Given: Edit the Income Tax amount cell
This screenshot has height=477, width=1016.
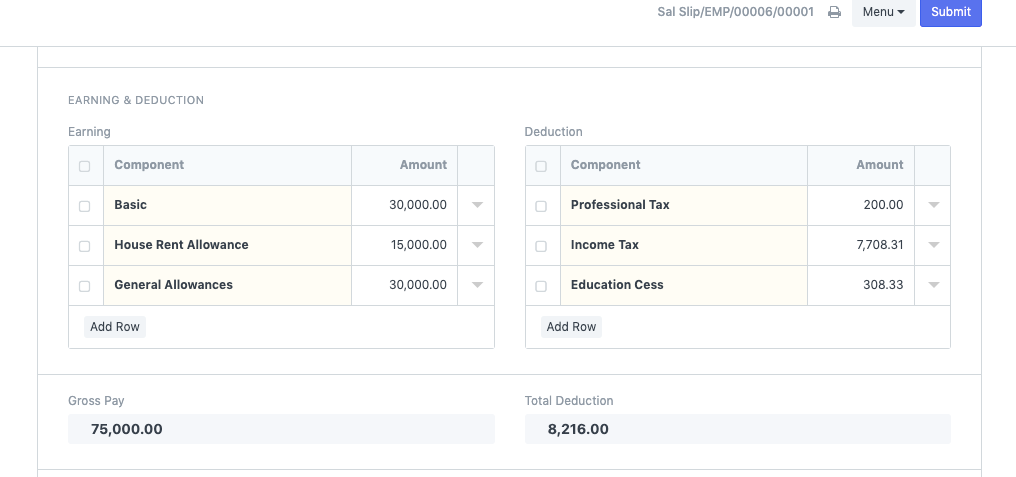Looking at the screenshot, I should coord(860,245).
